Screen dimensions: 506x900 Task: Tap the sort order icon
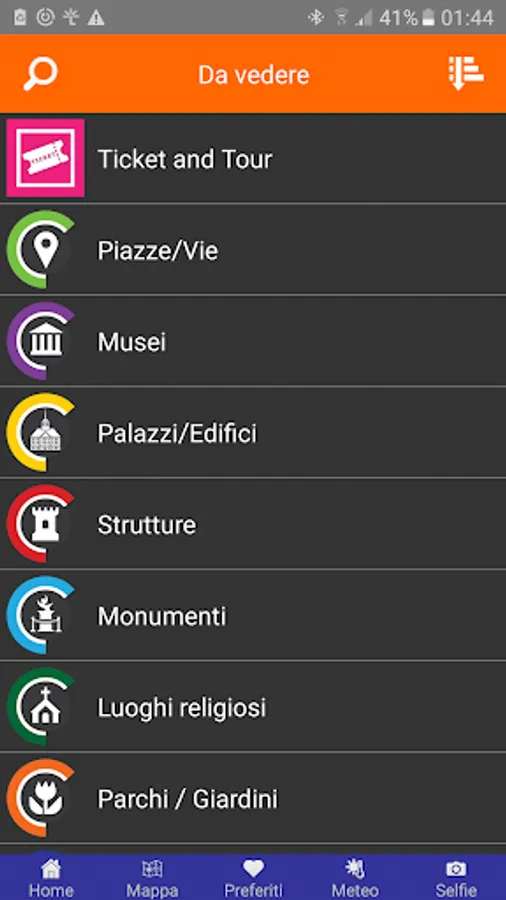[x=466, y=73]
